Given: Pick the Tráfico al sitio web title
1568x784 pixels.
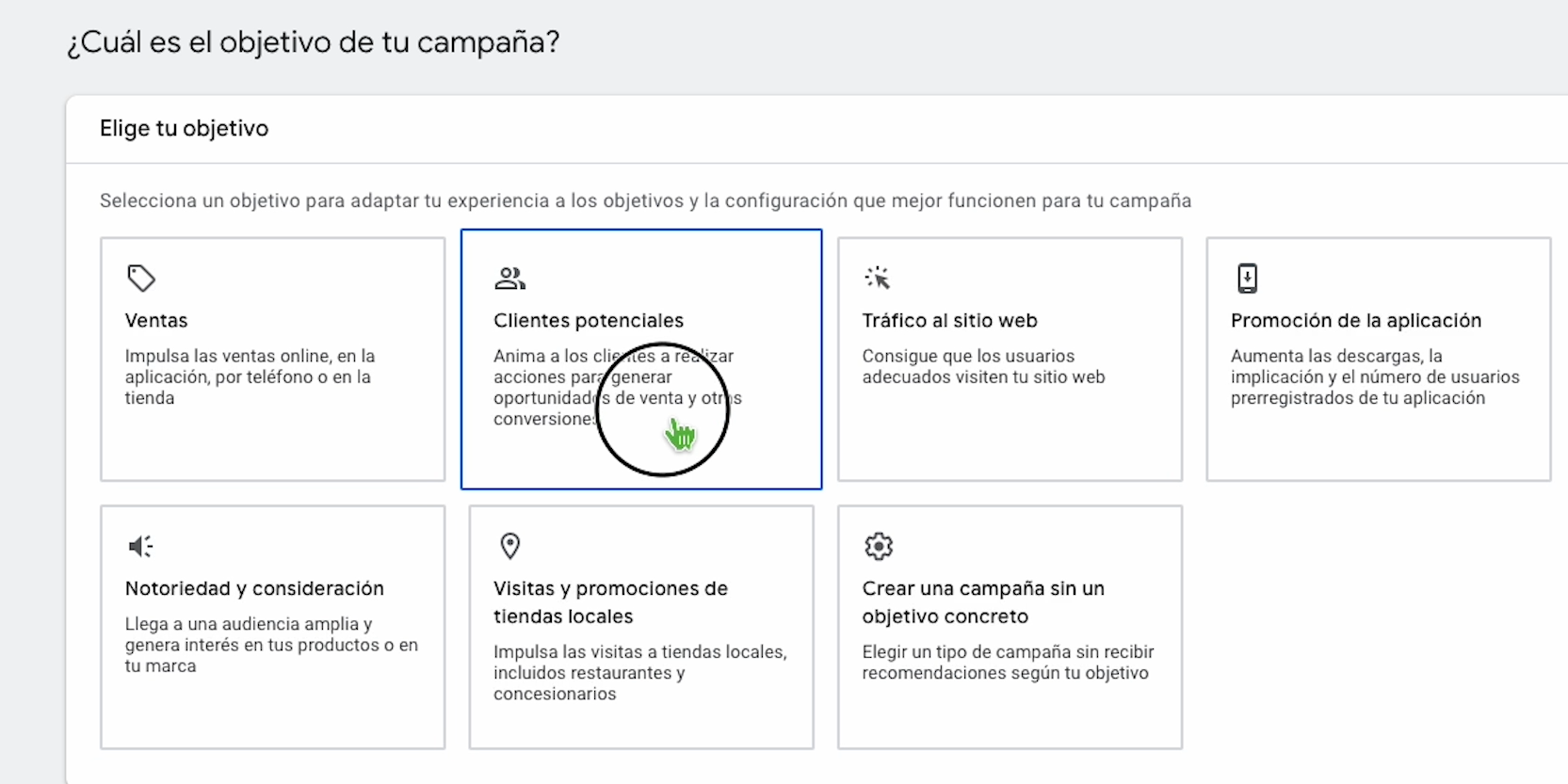Looking at the screenshot, I should 949,321.
